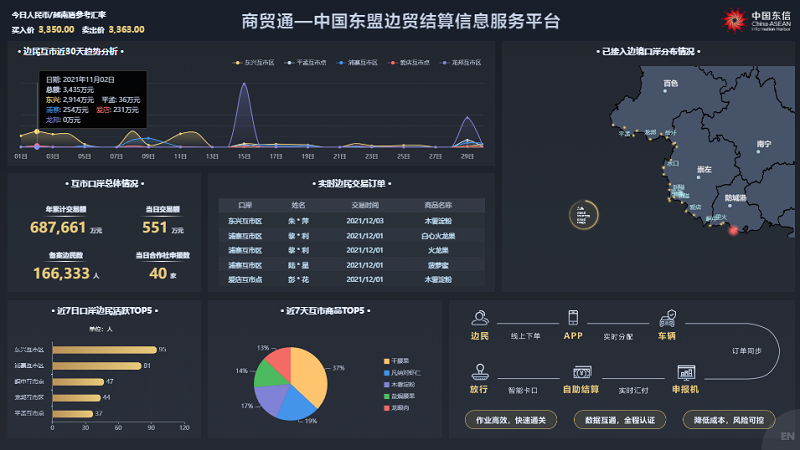The width and height of the screenshot is (800, 450).
Task: Click the 水口 port label on map
Action: pyautogui.click(x=673, y=163)
